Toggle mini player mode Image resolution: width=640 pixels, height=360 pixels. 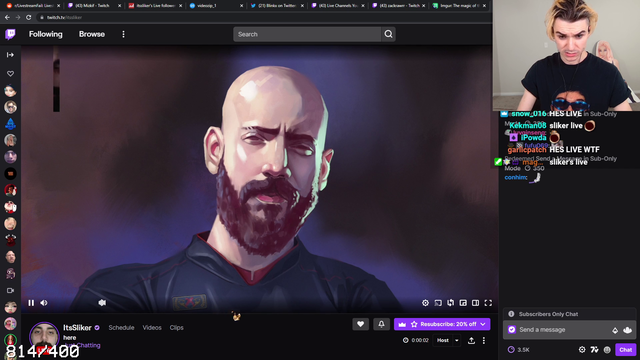pyautogui.click(x=463, y=303)
